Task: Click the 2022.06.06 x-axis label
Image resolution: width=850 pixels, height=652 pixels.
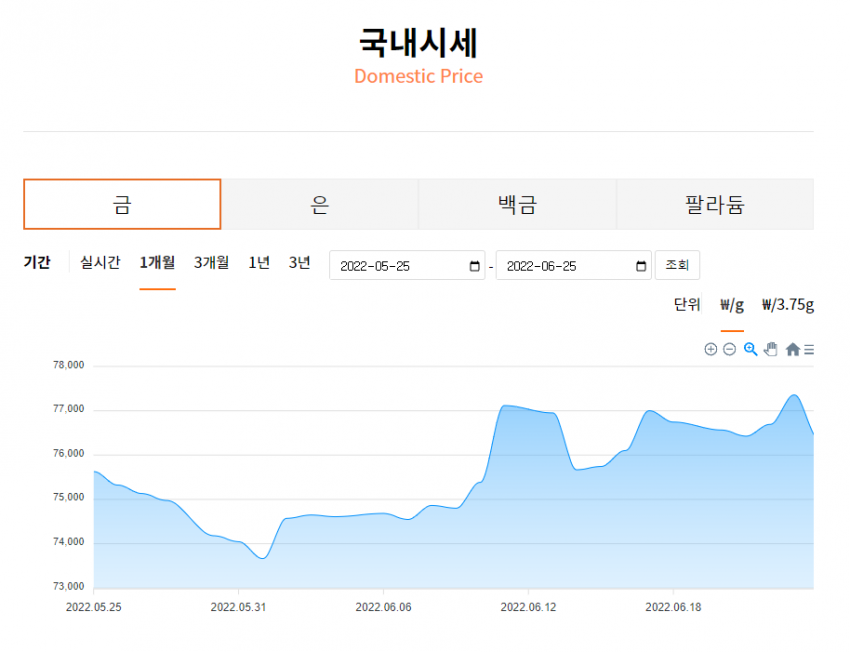Action: tap(383, 608)
